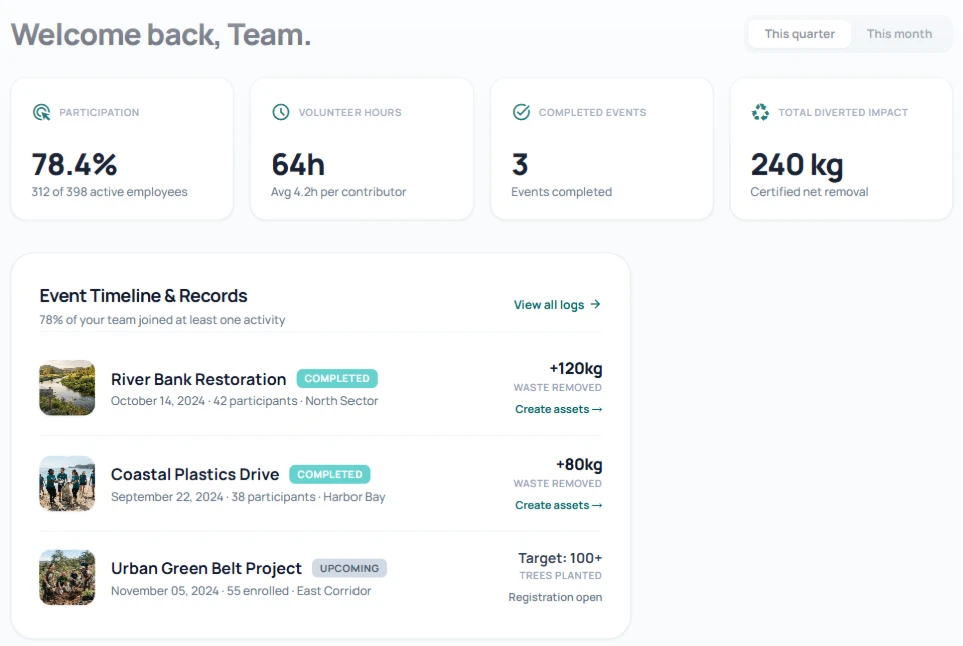Open the View all logs link
The height and width of the screenshot is (646, 963).
point(557,305)
